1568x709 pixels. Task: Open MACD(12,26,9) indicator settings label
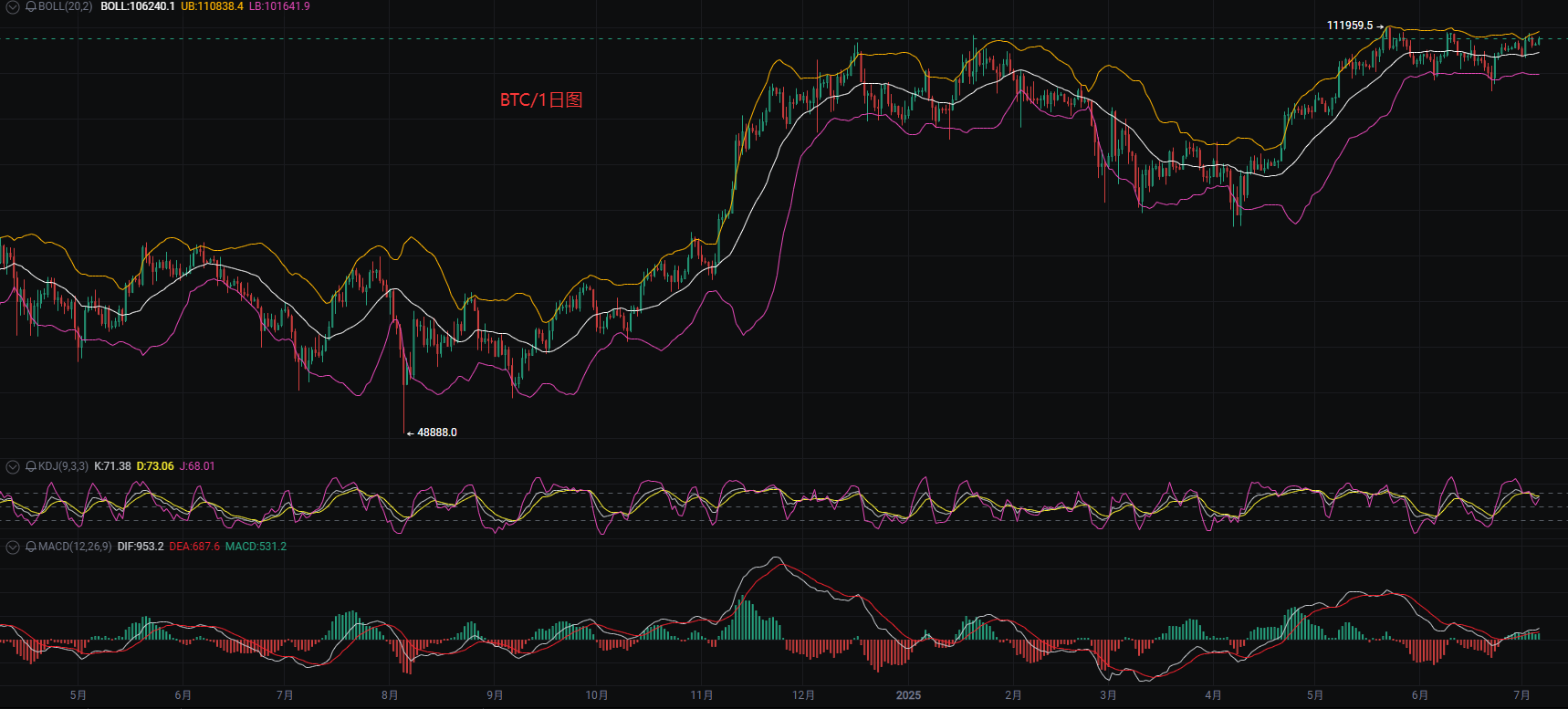click(75, 547)
